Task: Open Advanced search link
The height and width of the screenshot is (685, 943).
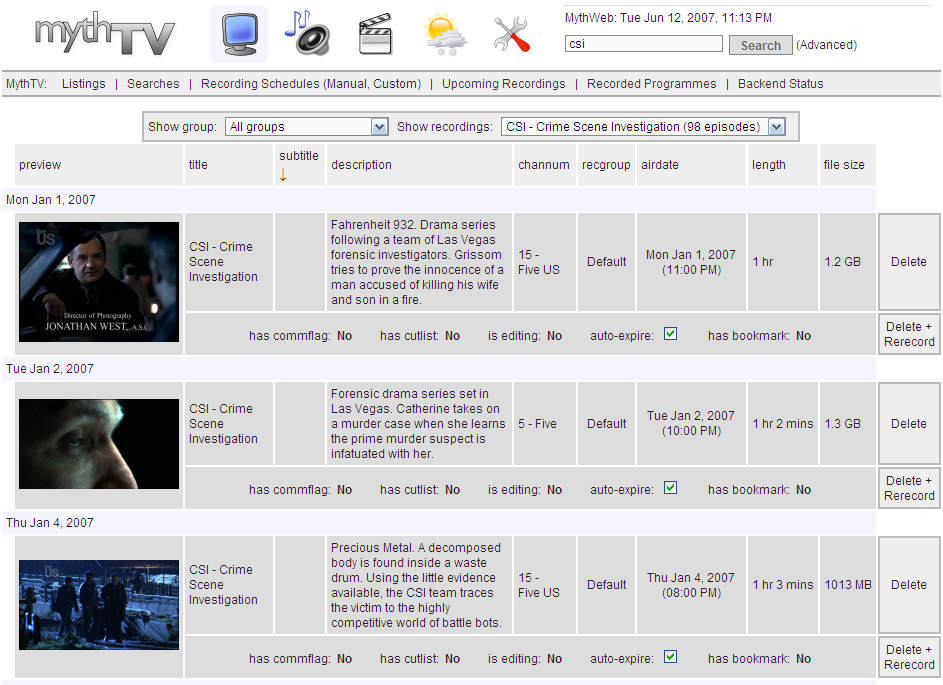Action: (x=827, y=45)
